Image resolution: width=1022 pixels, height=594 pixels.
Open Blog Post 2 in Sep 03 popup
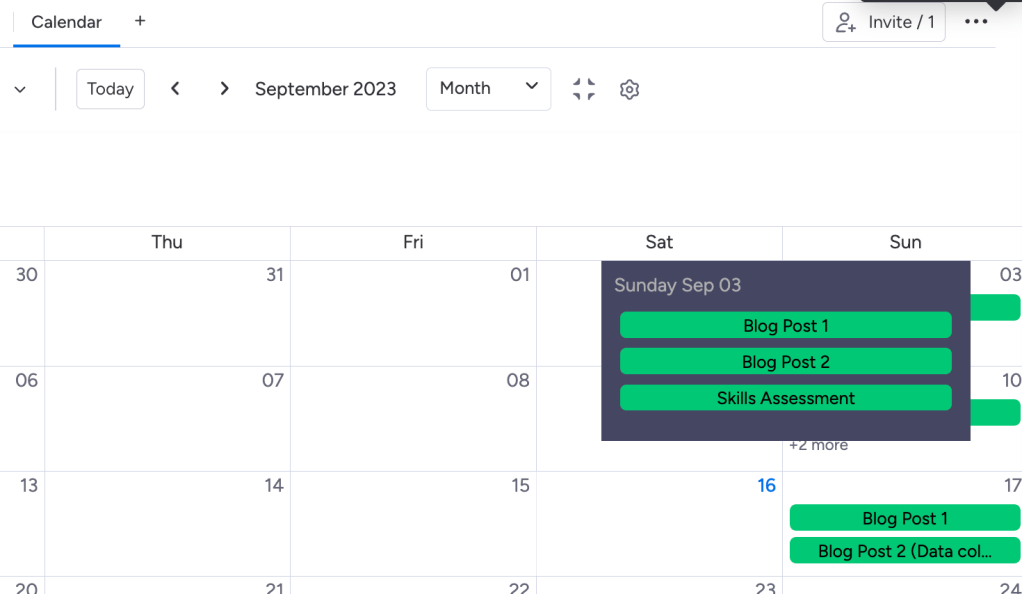coord(785,362)
